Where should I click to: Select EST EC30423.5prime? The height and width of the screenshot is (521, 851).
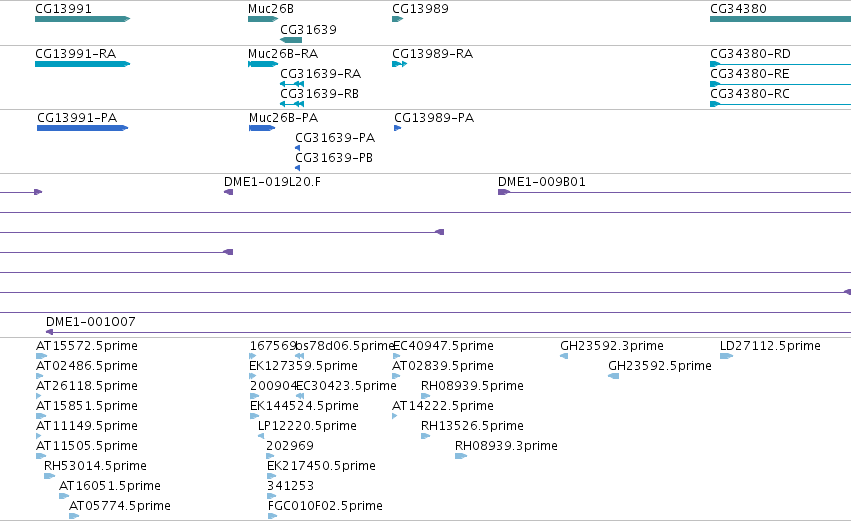pos(346,386)
